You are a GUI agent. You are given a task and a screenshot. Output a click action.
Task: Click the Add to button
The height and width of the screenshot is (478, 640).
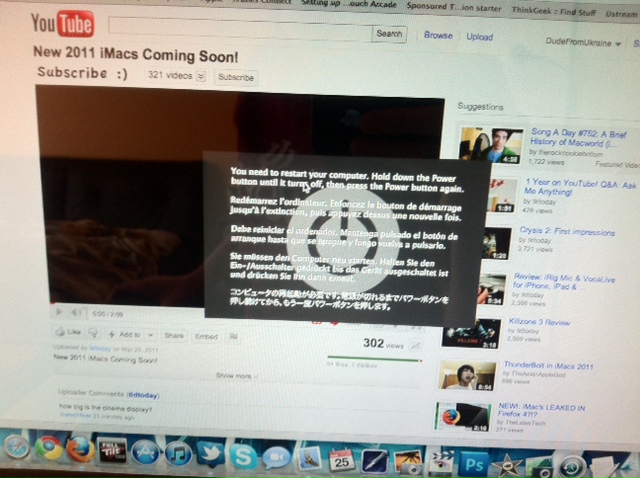[125, 334]
